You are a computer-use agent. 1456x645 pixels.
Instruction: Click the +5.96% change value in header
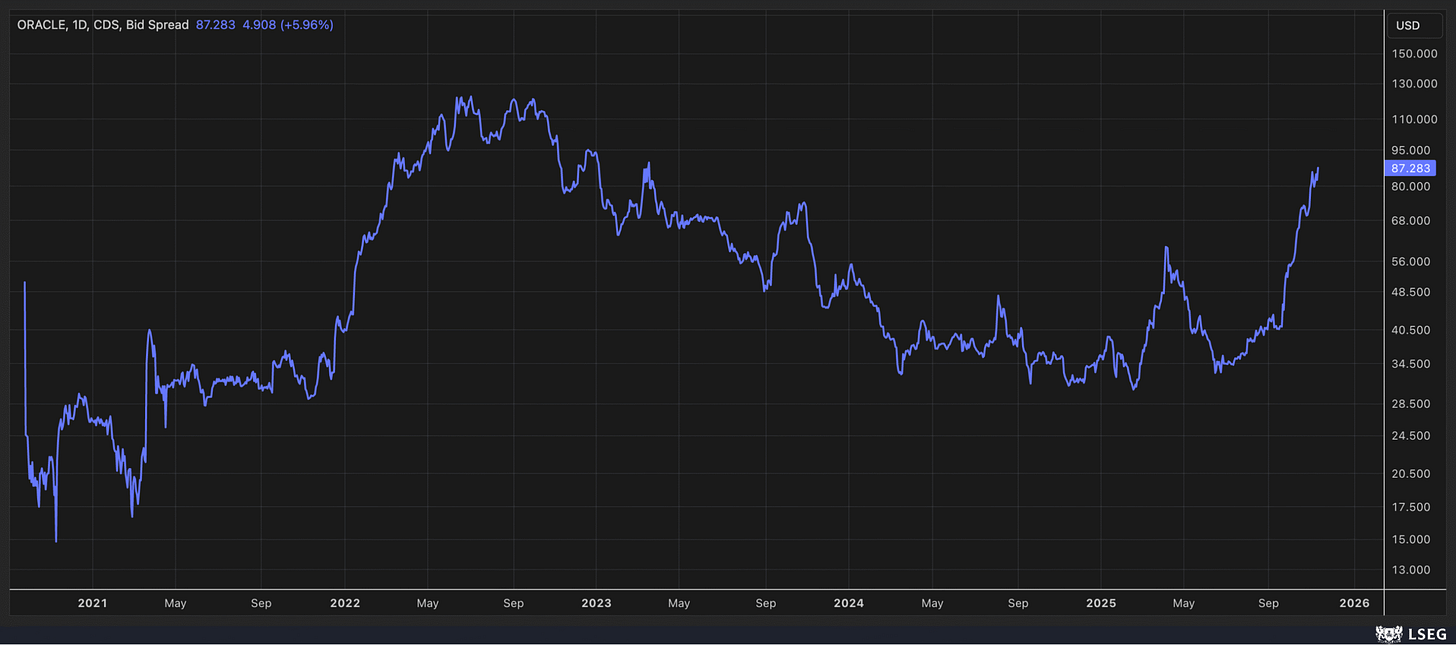click(307, 24)
